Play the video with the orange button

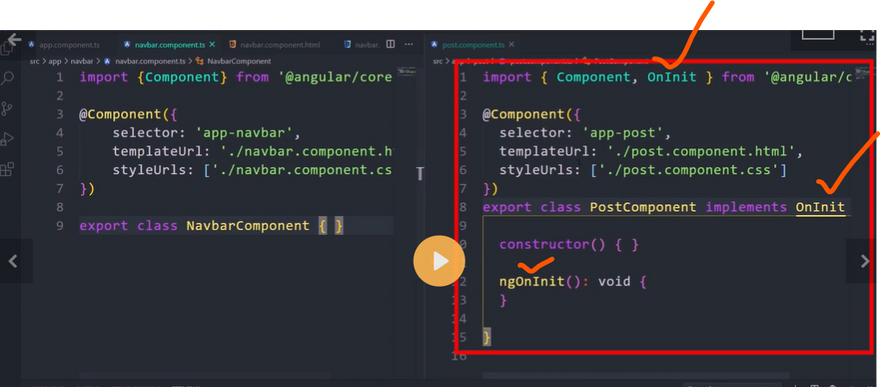439,261
